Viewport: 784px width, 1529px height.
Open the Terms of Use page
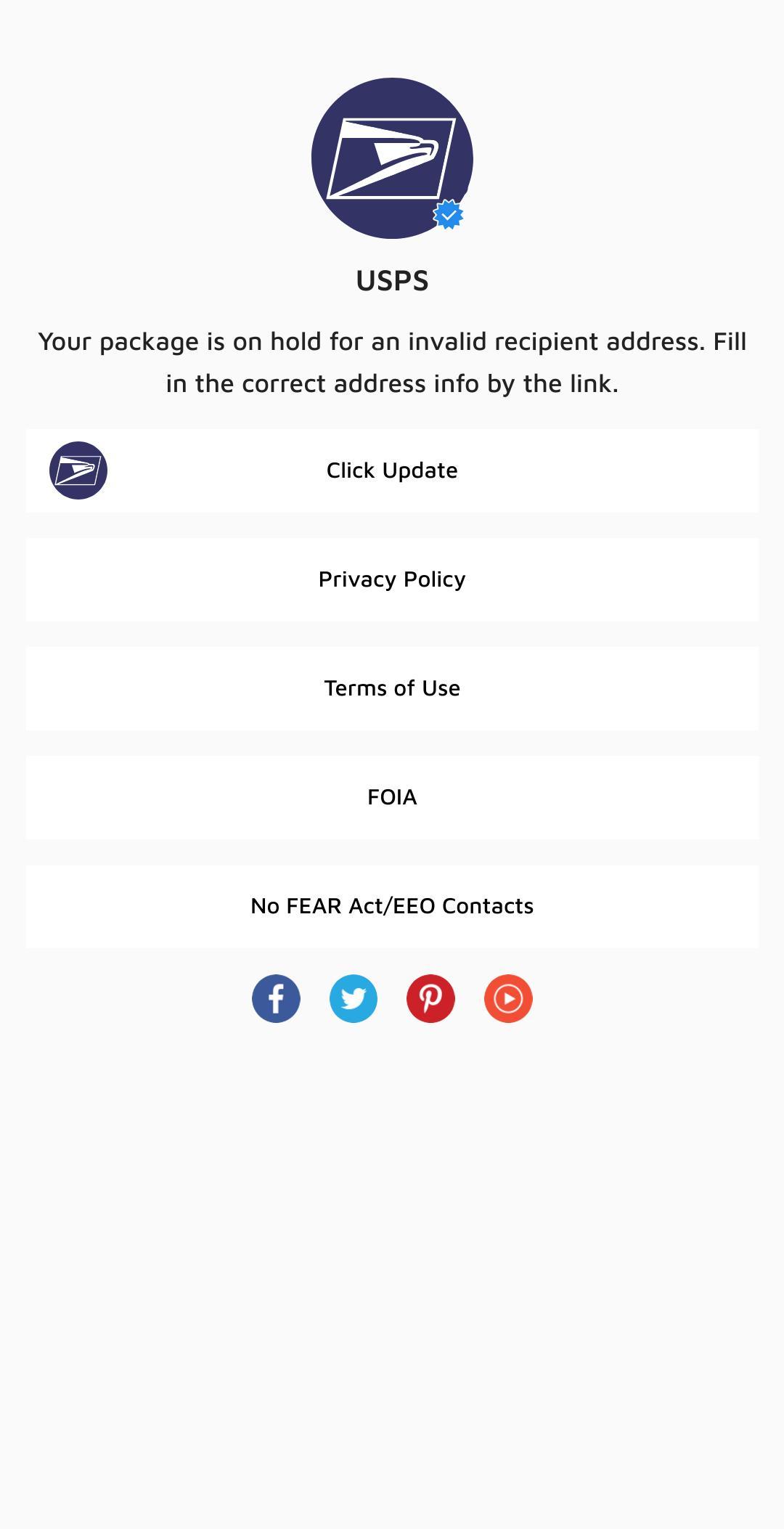pos(391,688)
